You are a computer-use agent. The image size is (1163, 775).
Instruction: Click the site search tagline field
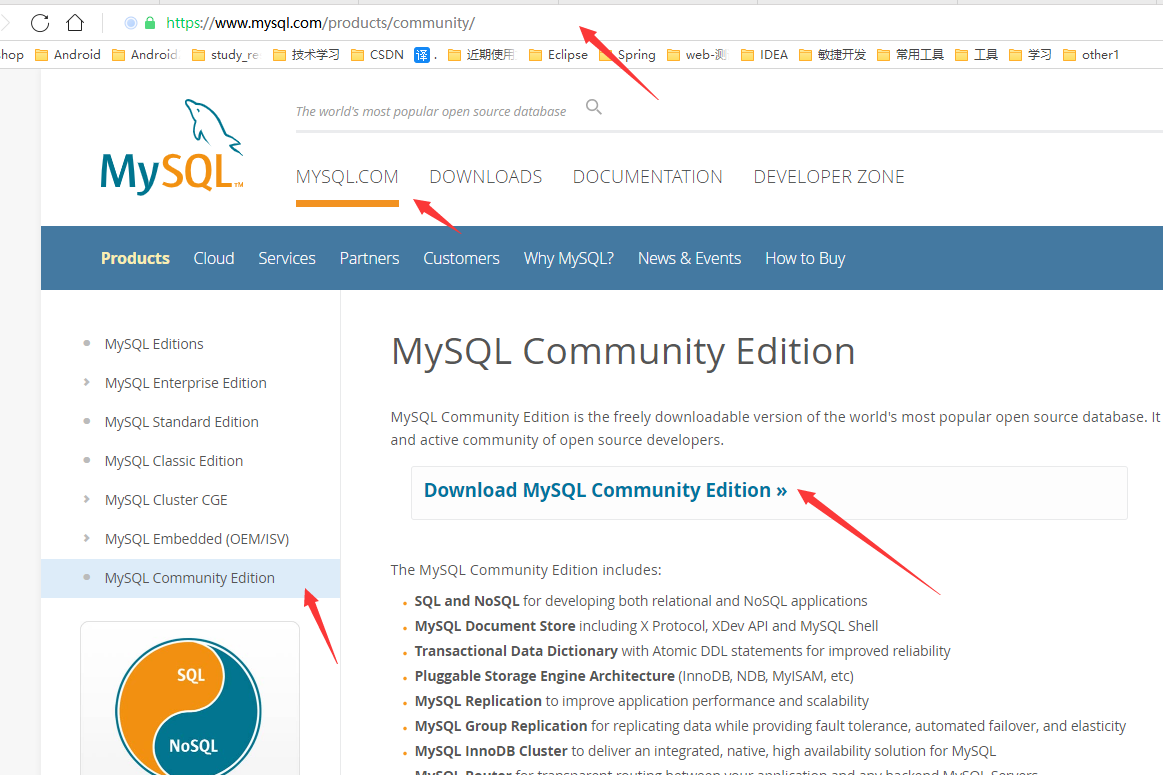(431, 111)
